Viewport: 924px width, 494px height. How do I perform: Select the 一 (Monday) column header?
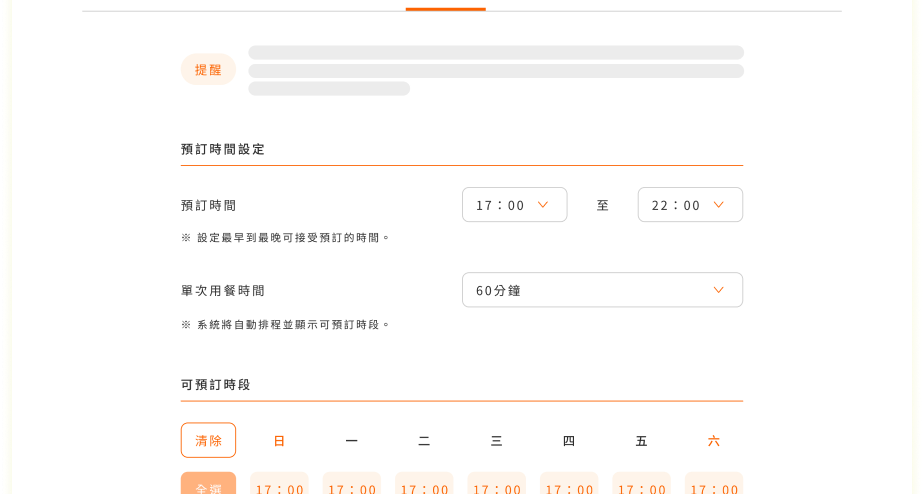pyautogui.click(x=352, y=441)
